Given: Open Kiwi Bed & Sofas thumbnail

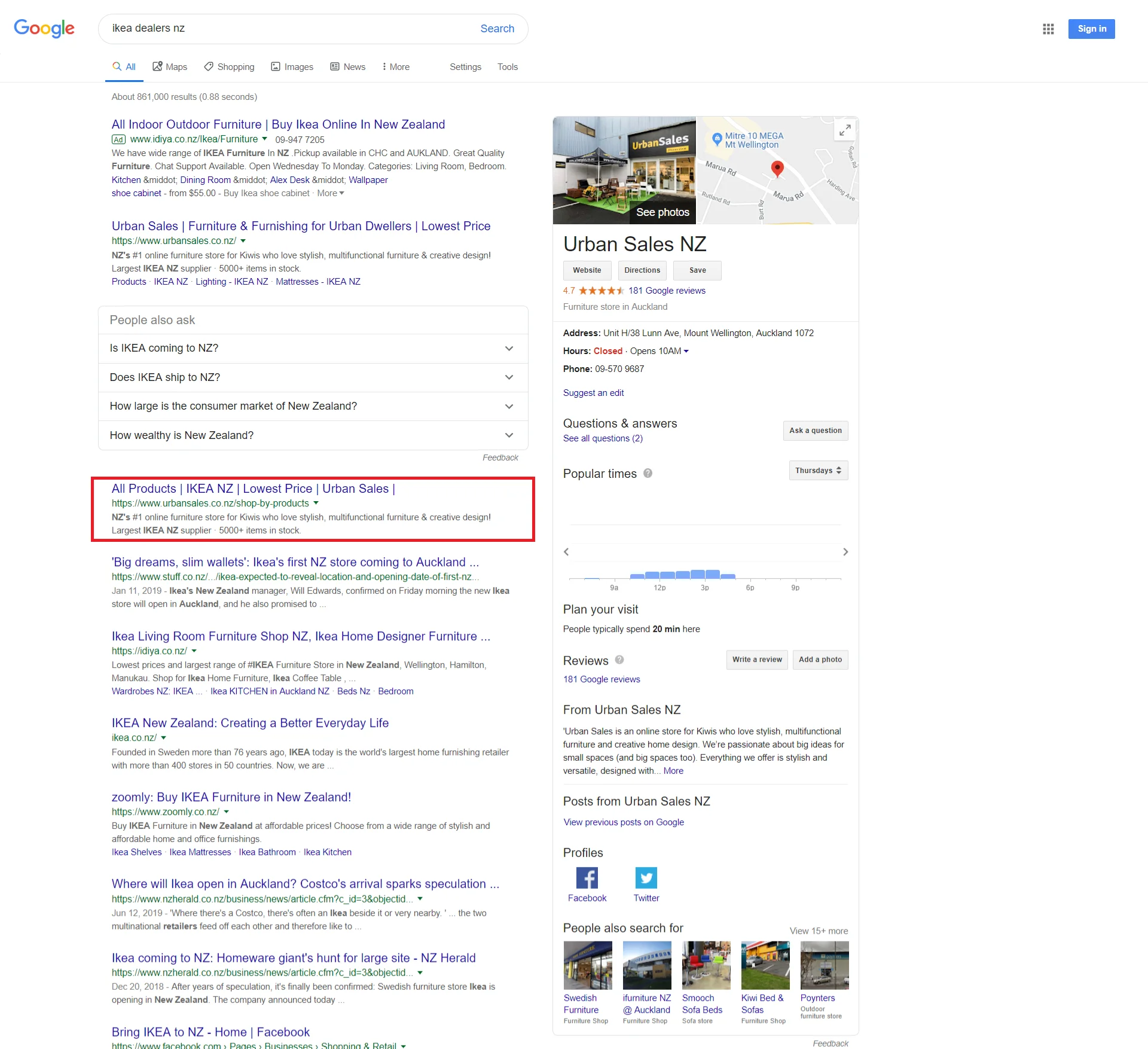Looking at the screenshot, I should [765, 965].
